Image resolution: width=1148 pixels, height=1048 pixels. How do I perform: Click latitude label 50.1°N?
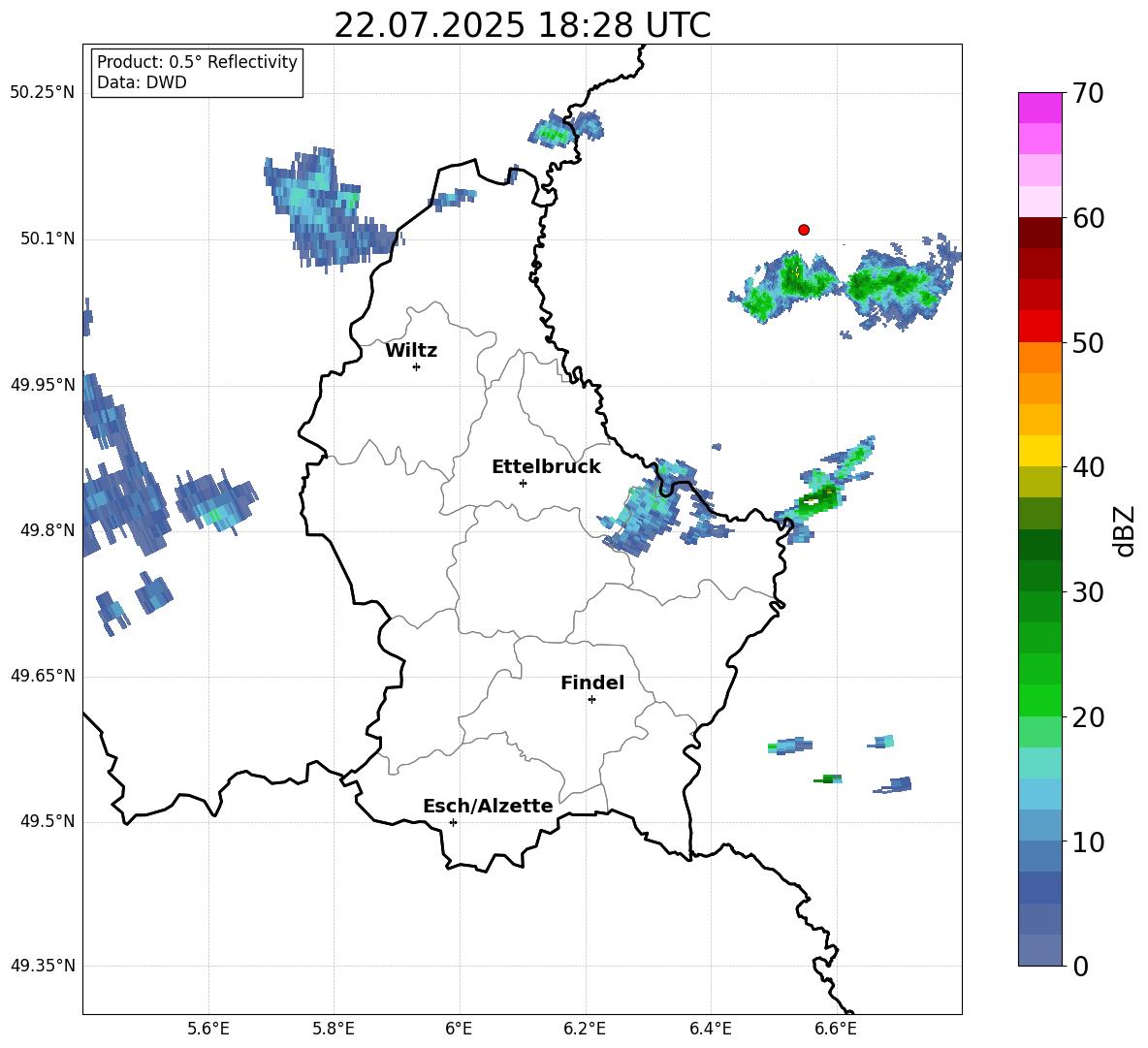click(x=48, y=239)
